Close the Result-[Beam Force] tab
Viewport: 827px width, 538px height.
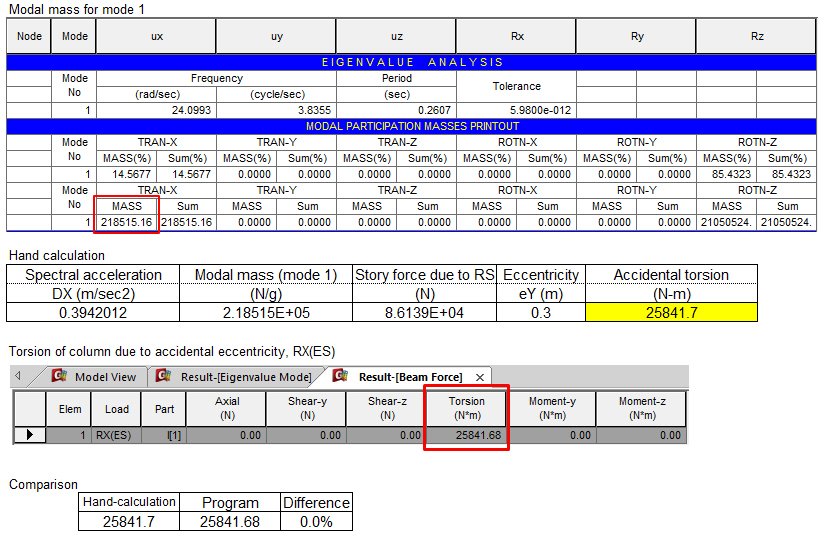point(480,377)
